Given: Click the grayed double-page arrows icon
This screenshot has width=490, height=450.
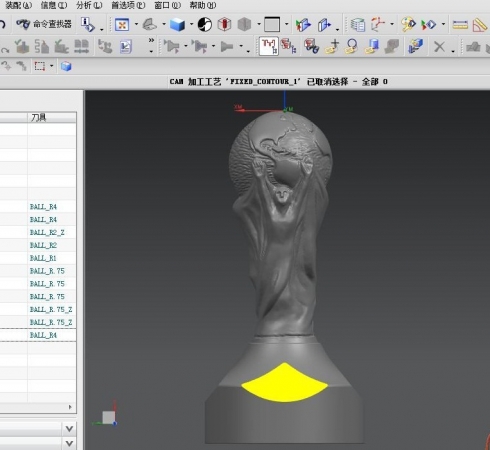Looking at the screenshot, I should click(x=82, y=46).
